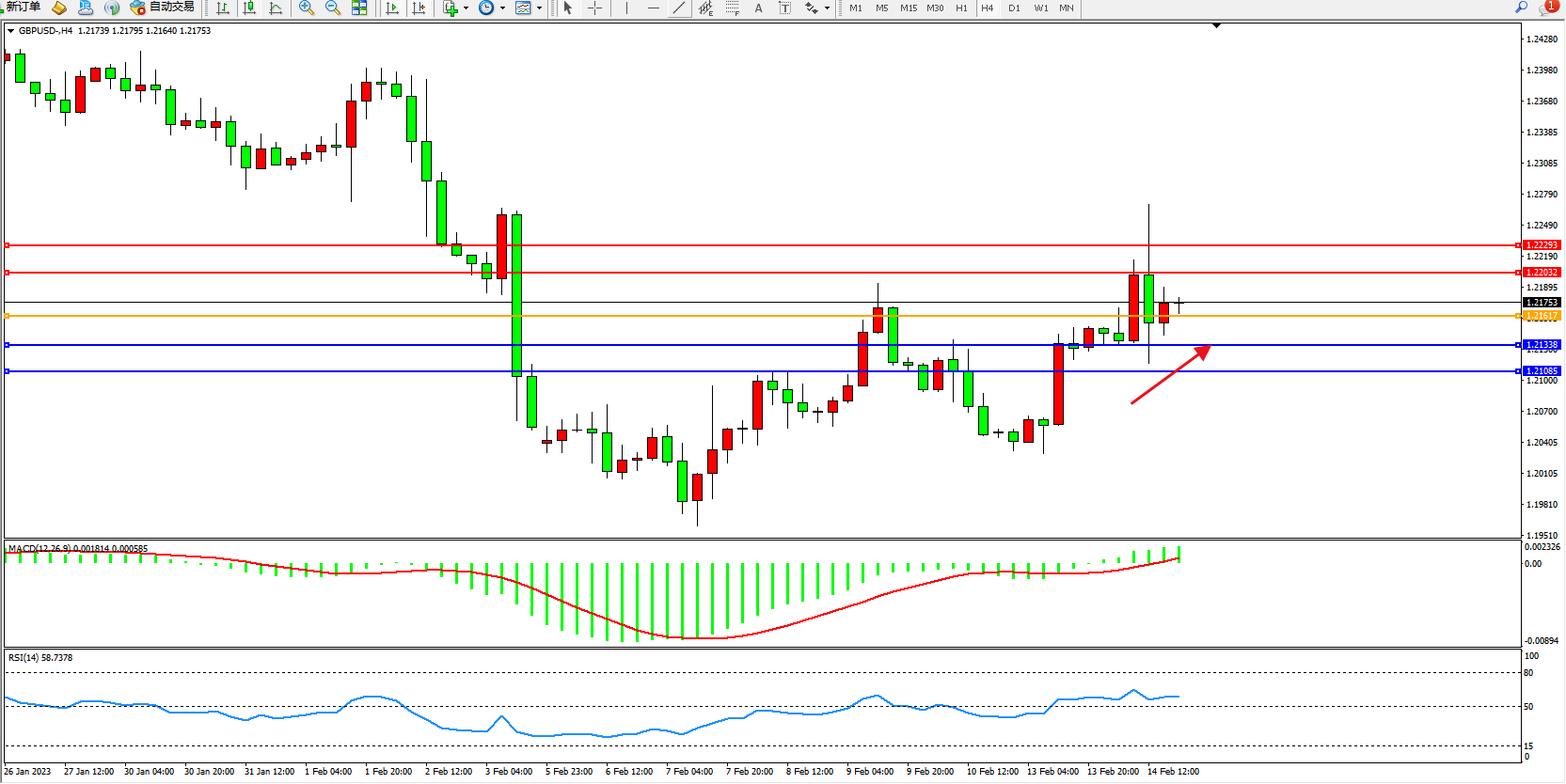This screenshot has height=784, width=1566.
Task: Select the crosshair tool
Action: pos(594,8)
